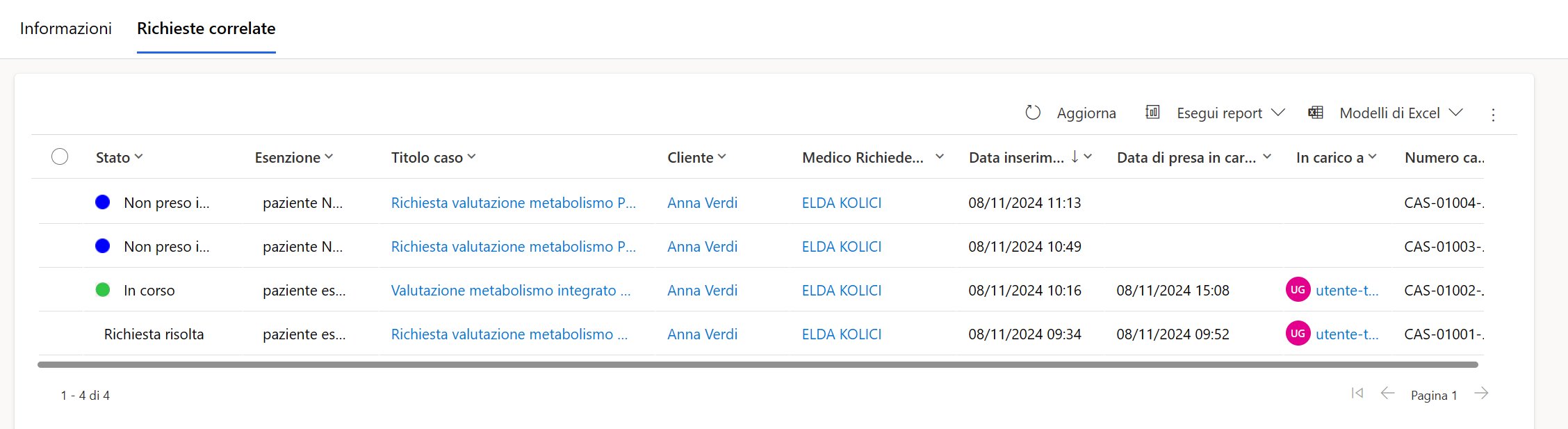Expand the Modelli di Excel dropdown chevron
The height and width of the screenshot is (429, 1568).
1456,113
